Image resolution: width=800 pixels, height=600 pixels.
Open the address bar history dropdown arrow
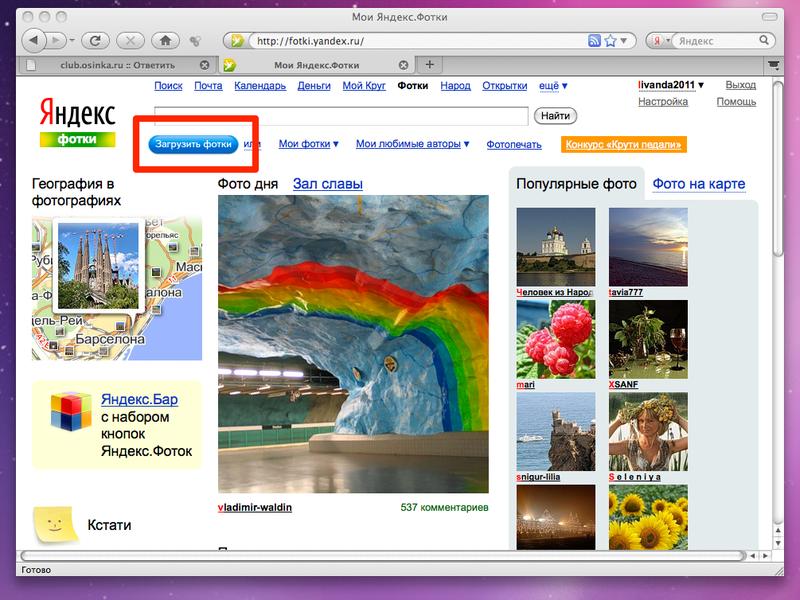(623, 41)
